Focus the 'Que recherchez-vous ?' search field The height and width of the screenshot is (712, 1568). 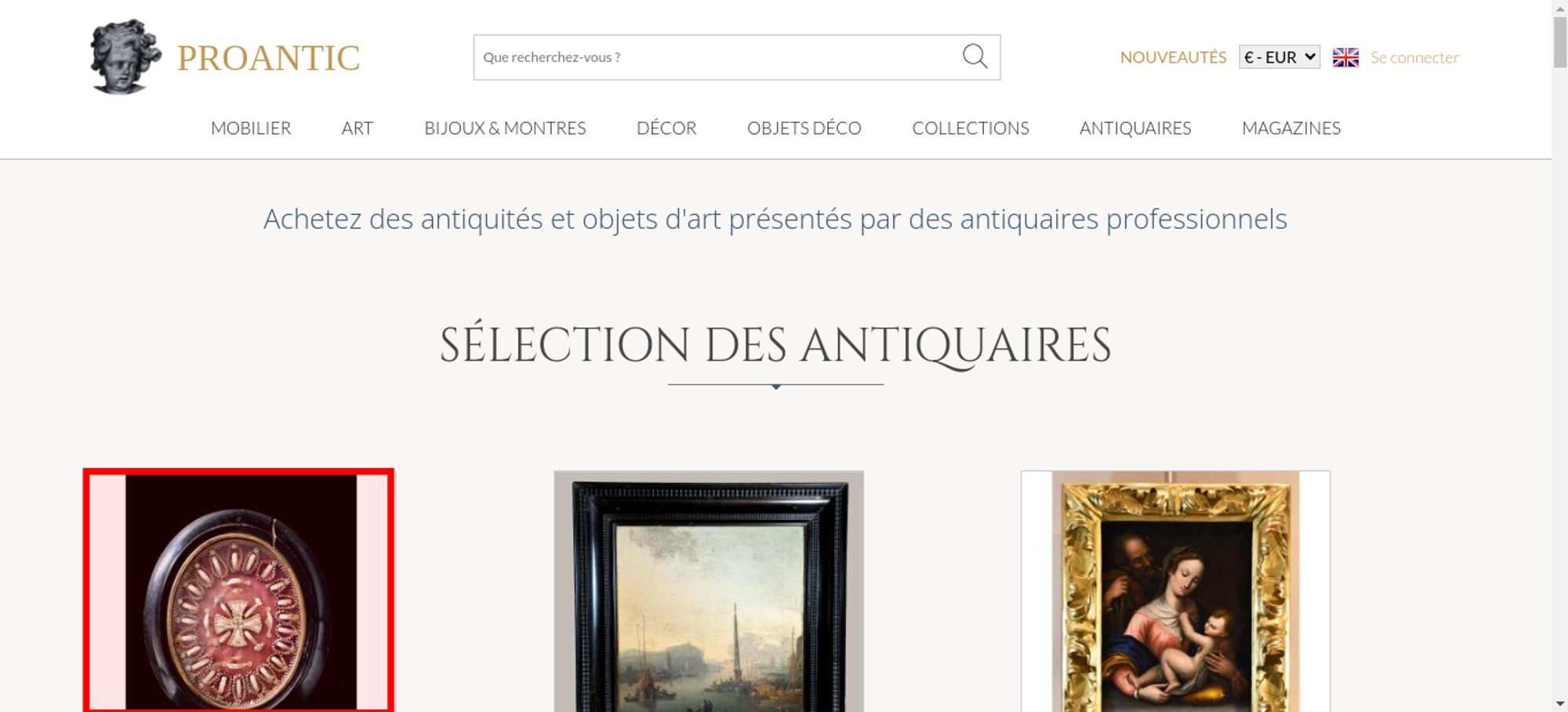click(717, 57)
